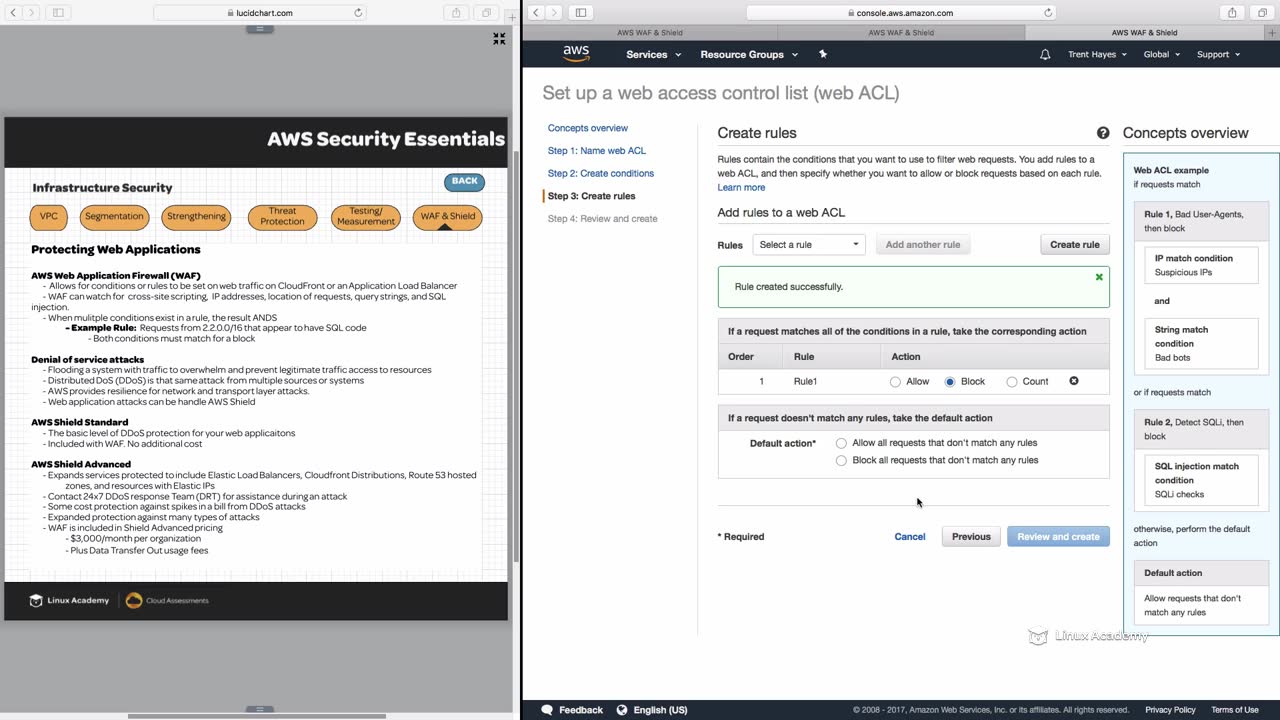Dismiss the rule created success message
The width and height of the screenshot is (1280, 720).
tap(1099, 277)
